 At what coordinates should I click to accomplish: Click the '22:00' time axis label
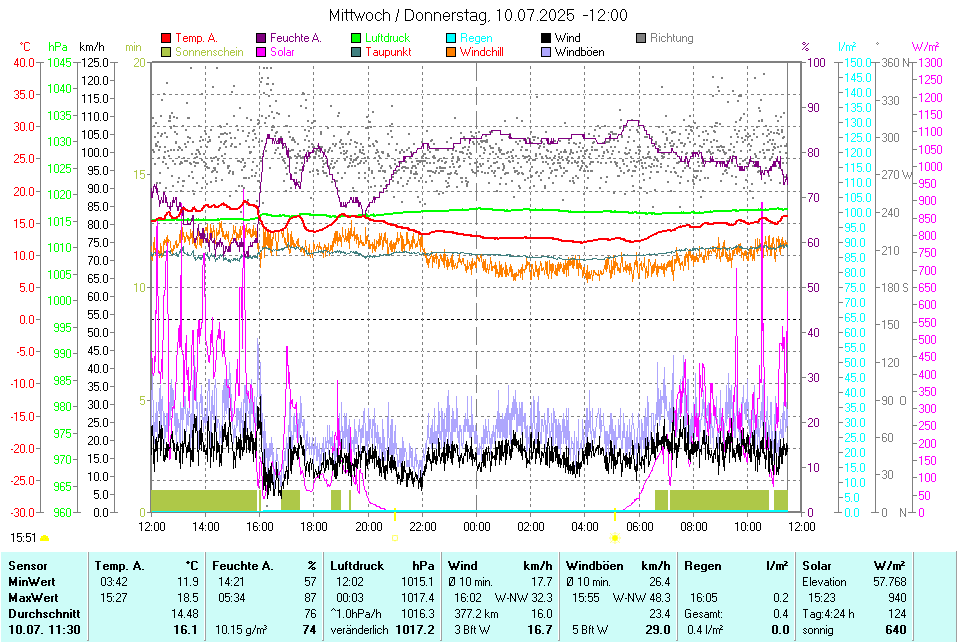coord(422,527)
